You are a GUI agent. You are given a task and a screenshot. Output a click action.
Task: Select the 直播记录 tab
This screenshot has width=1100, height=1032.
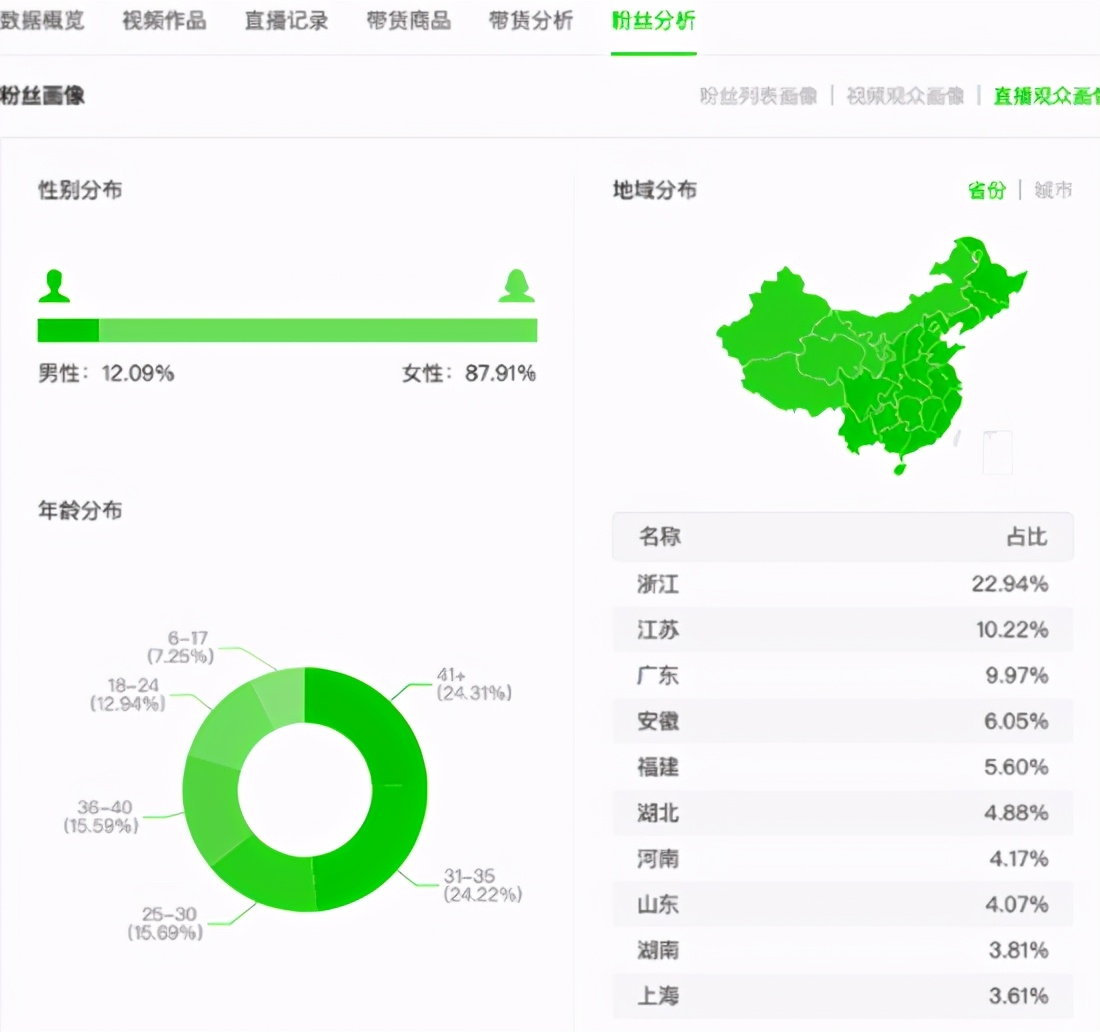(285, 20)
